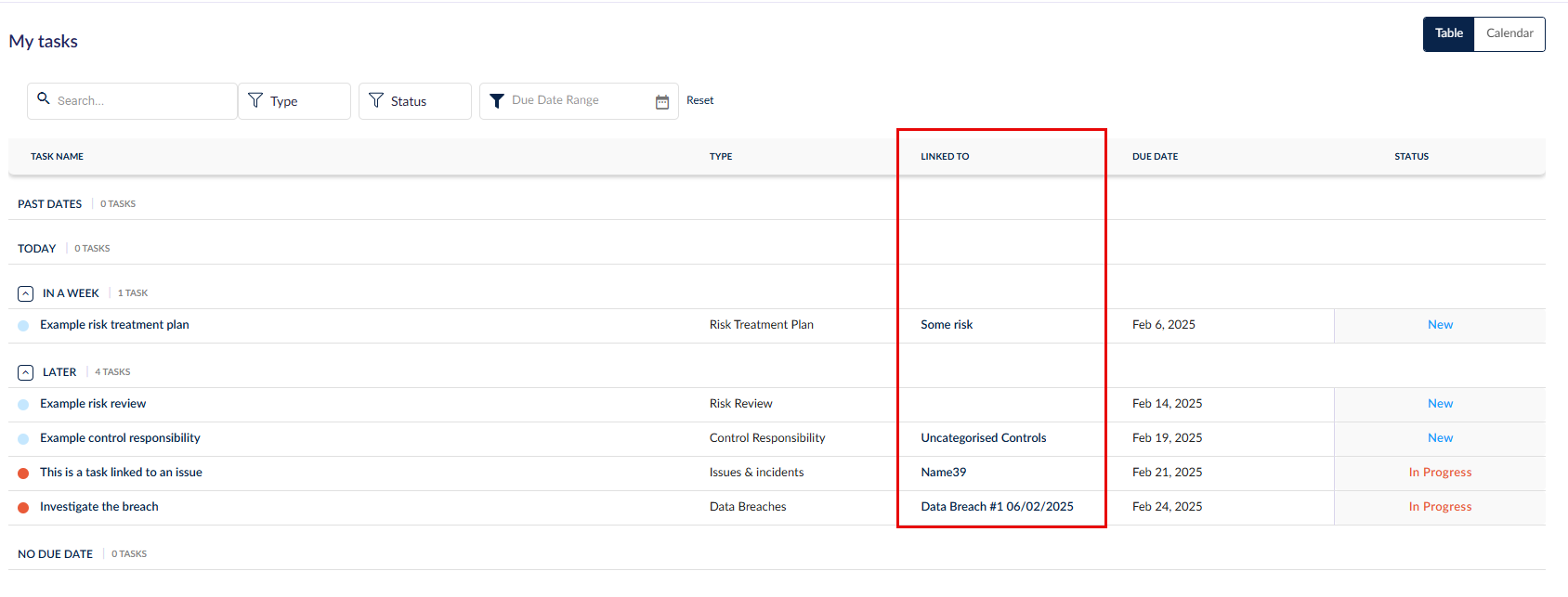Click the funnel icon on Status filter
The height and width of the screenshot is (597, 1568).
[x=376, y=100]
